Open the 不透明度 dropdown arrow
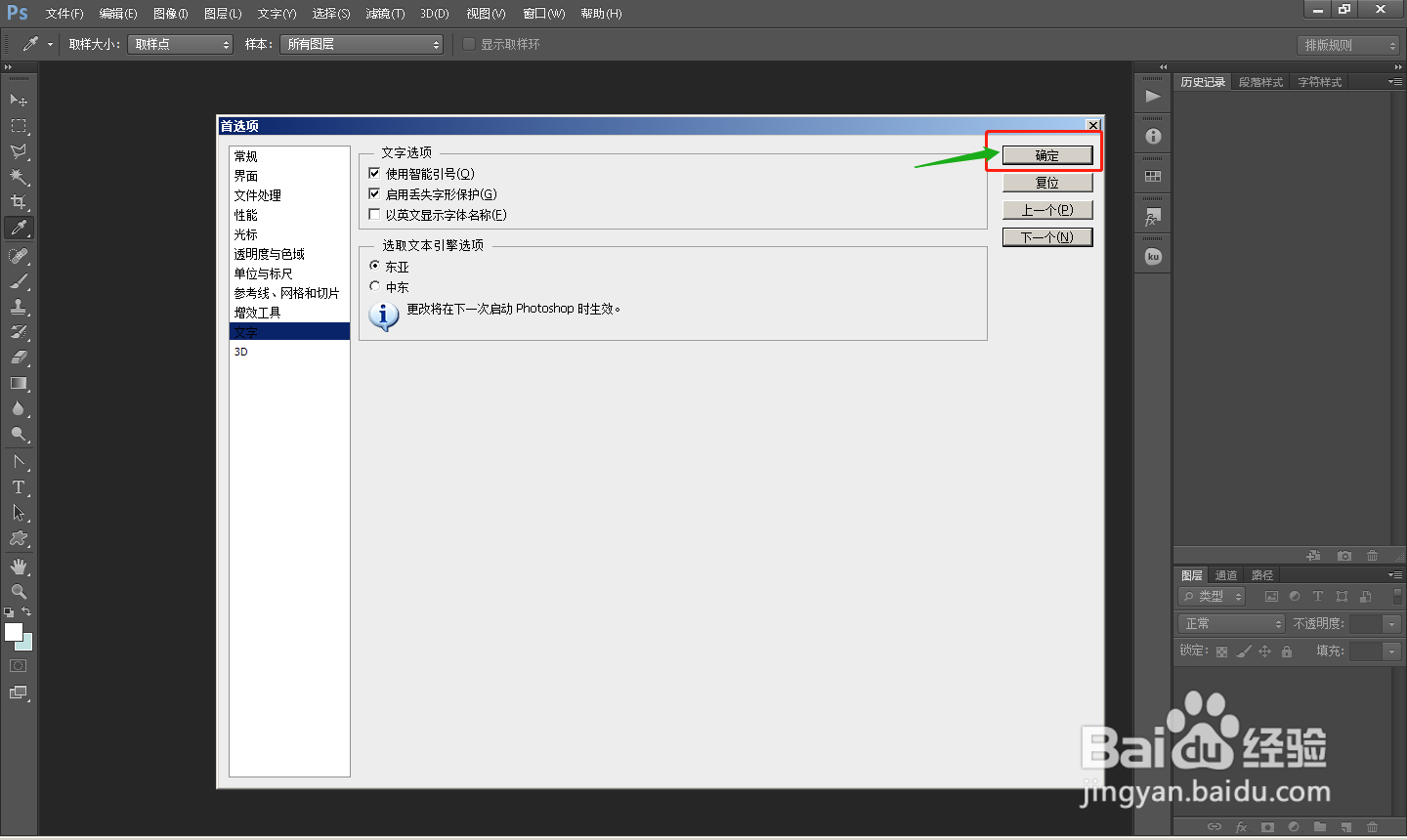The image size is (1407, 840). [1392, 623]
